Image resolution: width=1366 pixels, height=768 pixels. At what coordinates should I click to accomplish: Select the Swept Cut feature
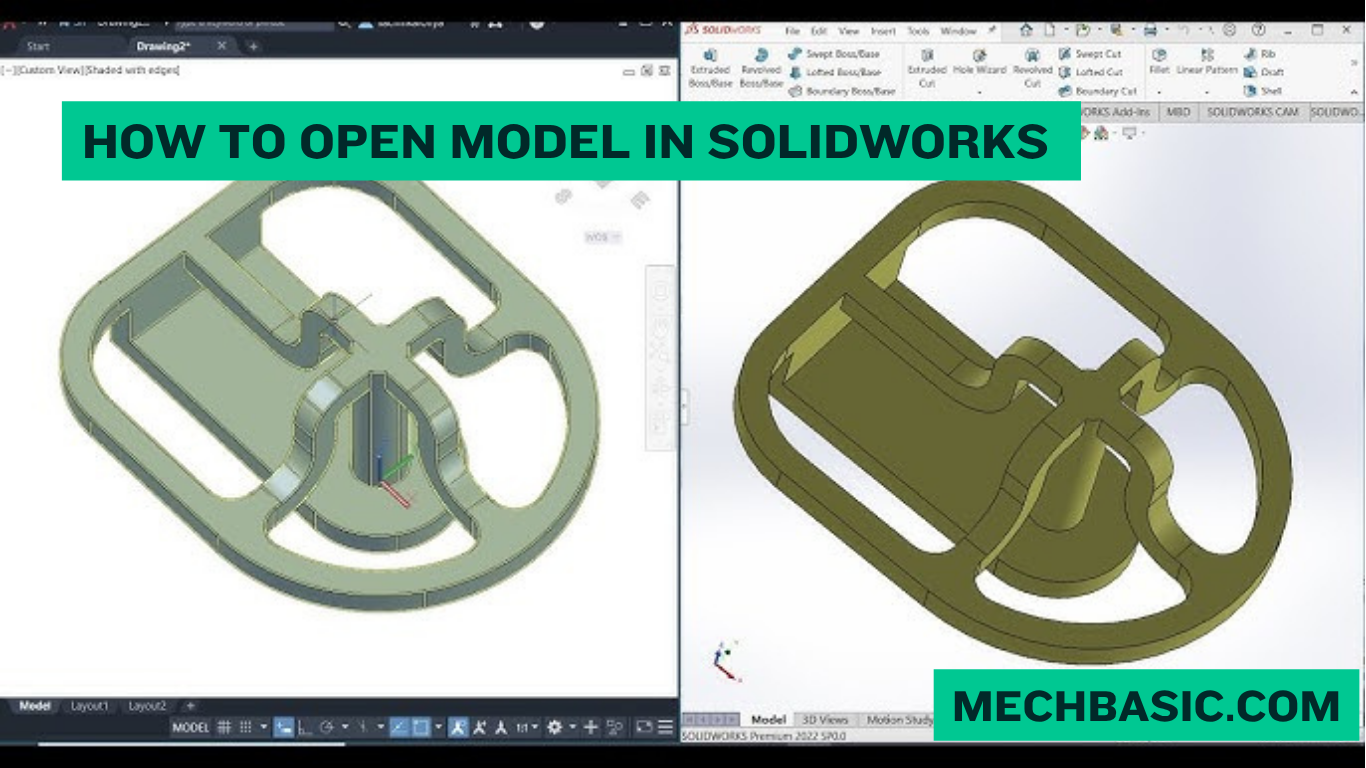1090,54
